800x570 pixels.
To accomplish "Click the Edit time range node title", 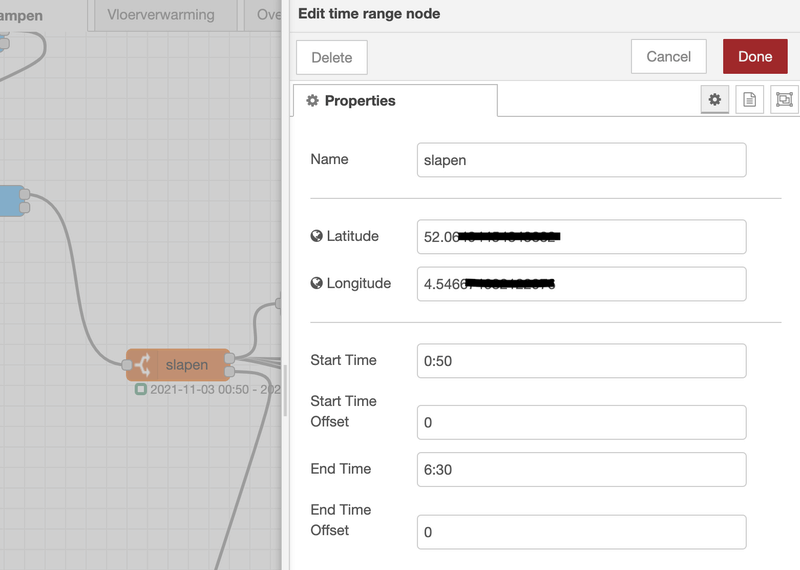I will coord(369,14).
